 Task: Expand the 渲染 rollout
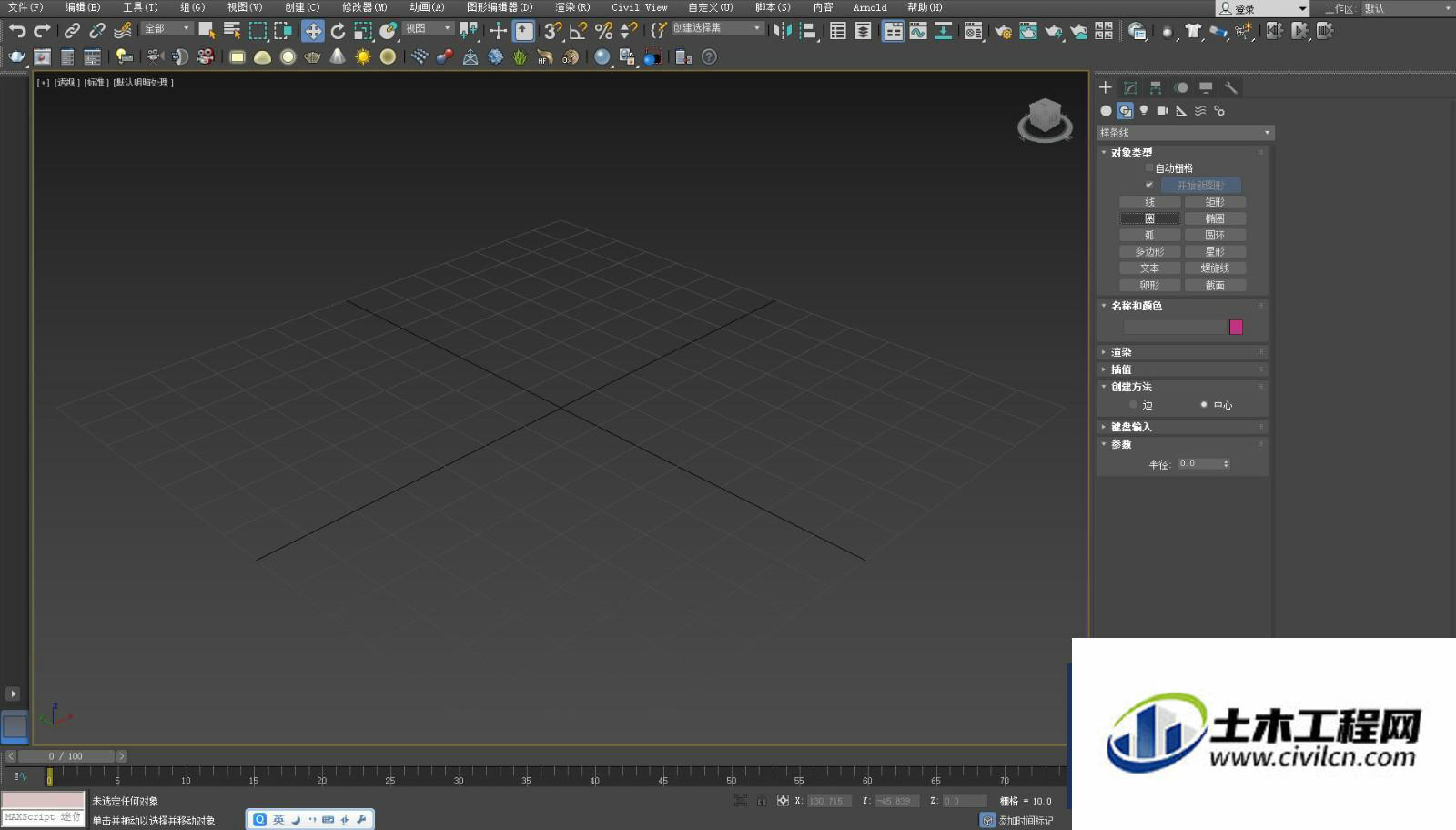pos(1183,352)
